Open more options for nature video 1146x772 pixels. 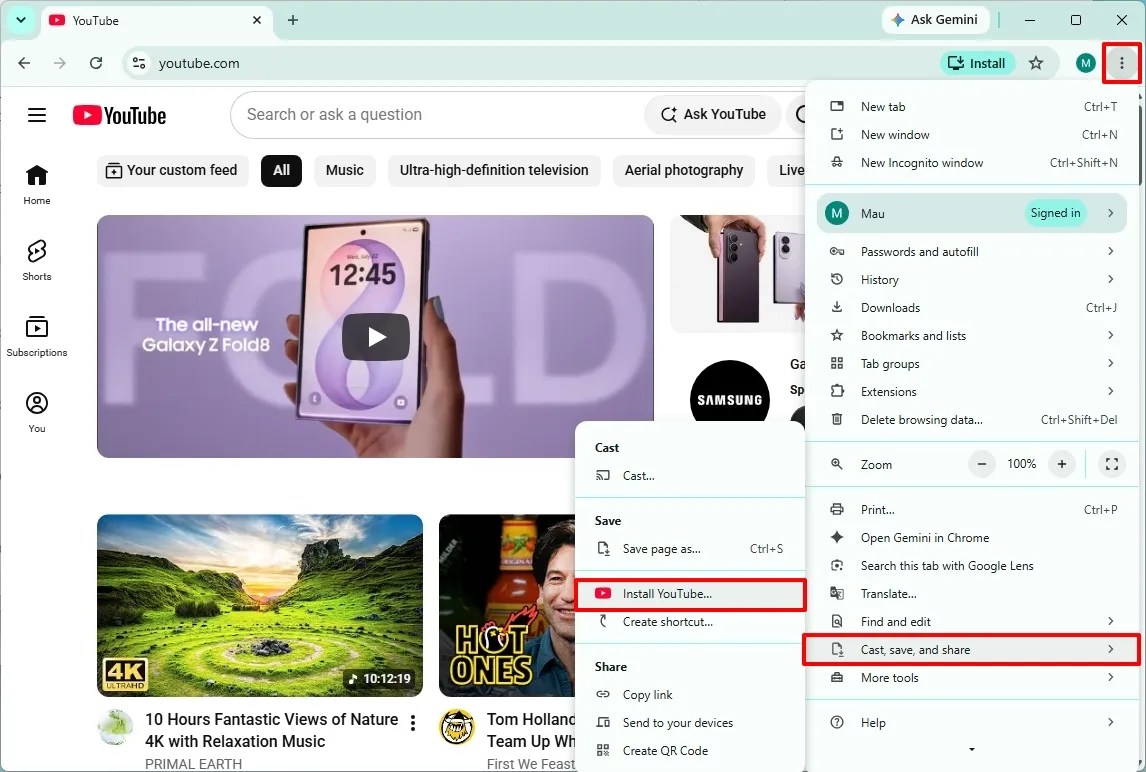click(x=413, y=723)
